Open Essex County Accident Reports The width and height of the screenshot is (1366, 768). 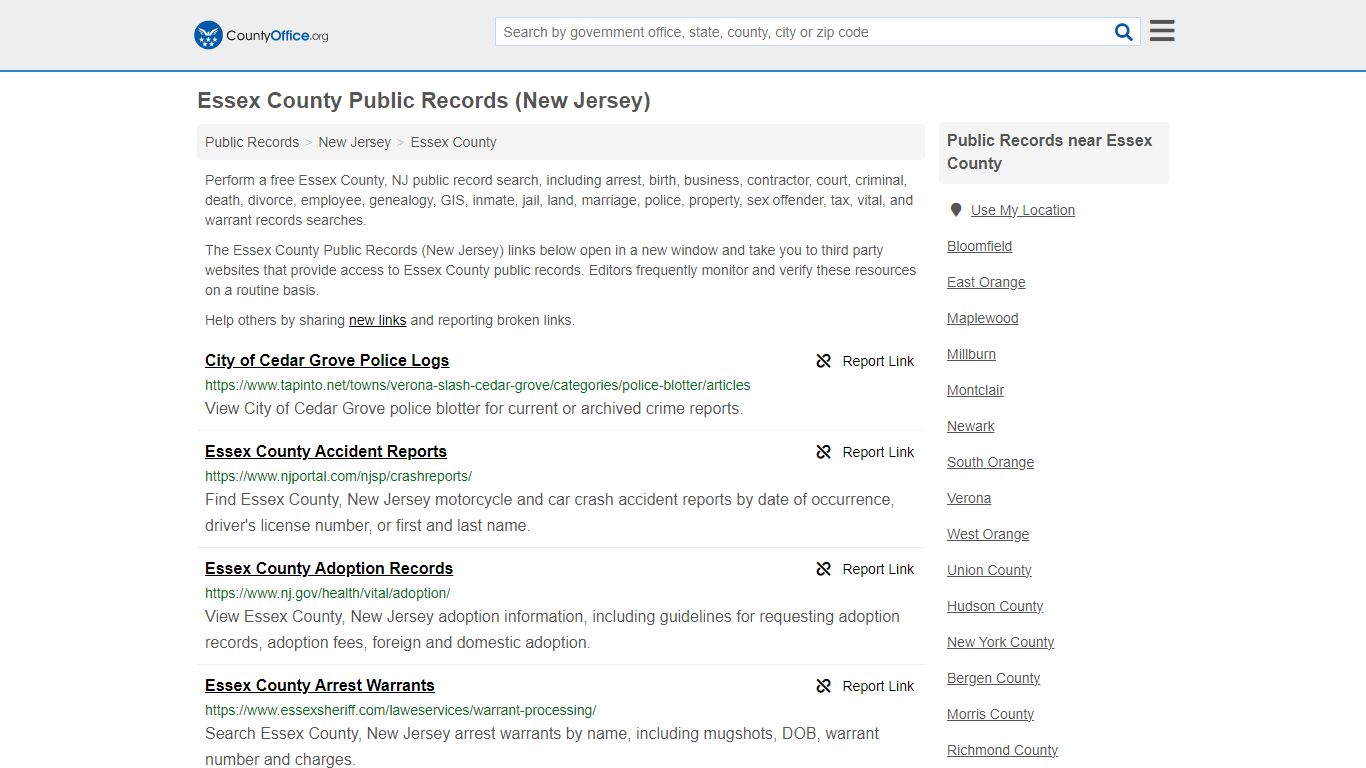tap(326, 451)
